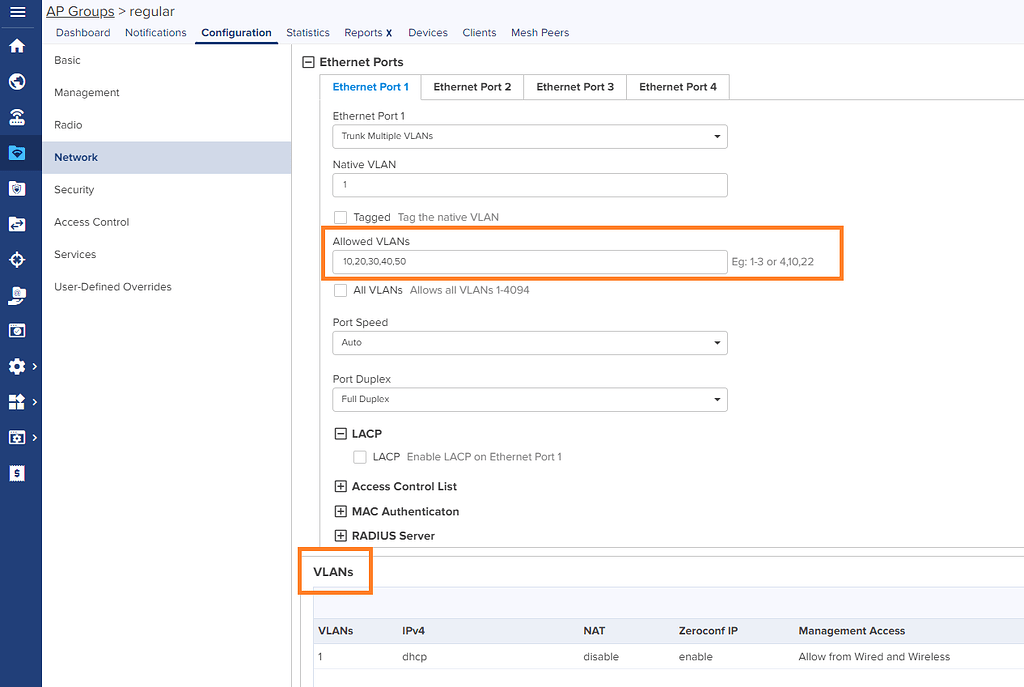Screen dimensions: 1024x687
Task: Open the Port Duplex dropdown
Action: coord(529,400)
